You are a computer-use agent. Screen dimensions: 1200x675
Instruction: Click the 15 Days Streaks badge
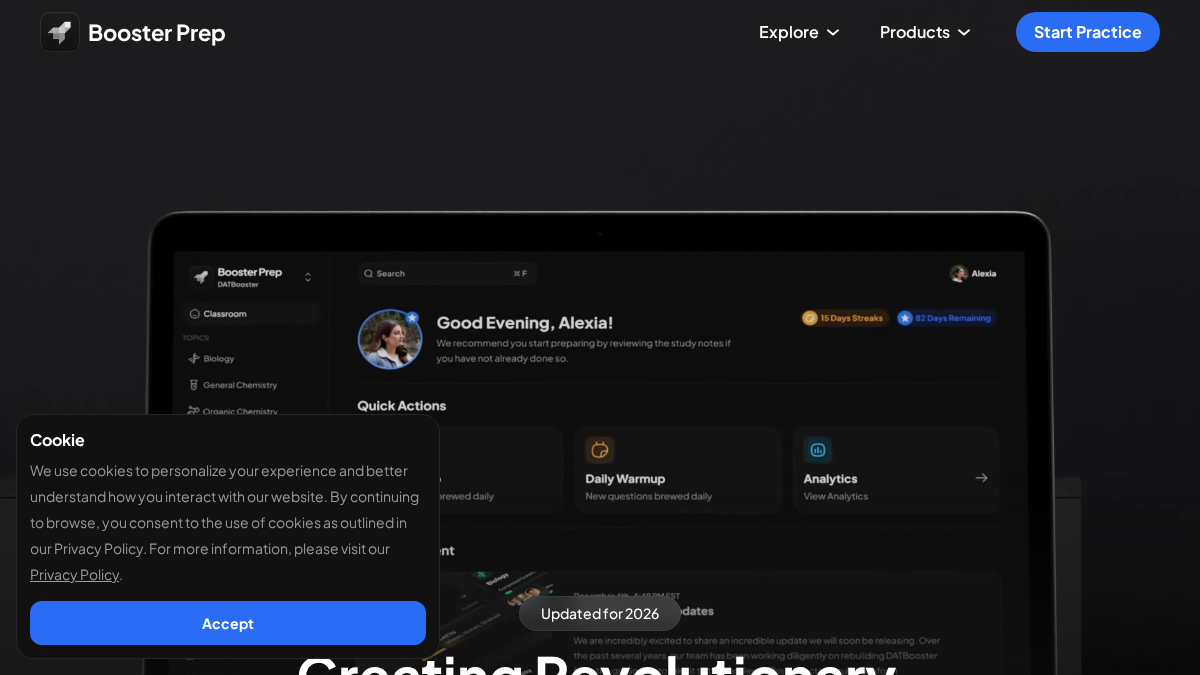click(843, 318)
